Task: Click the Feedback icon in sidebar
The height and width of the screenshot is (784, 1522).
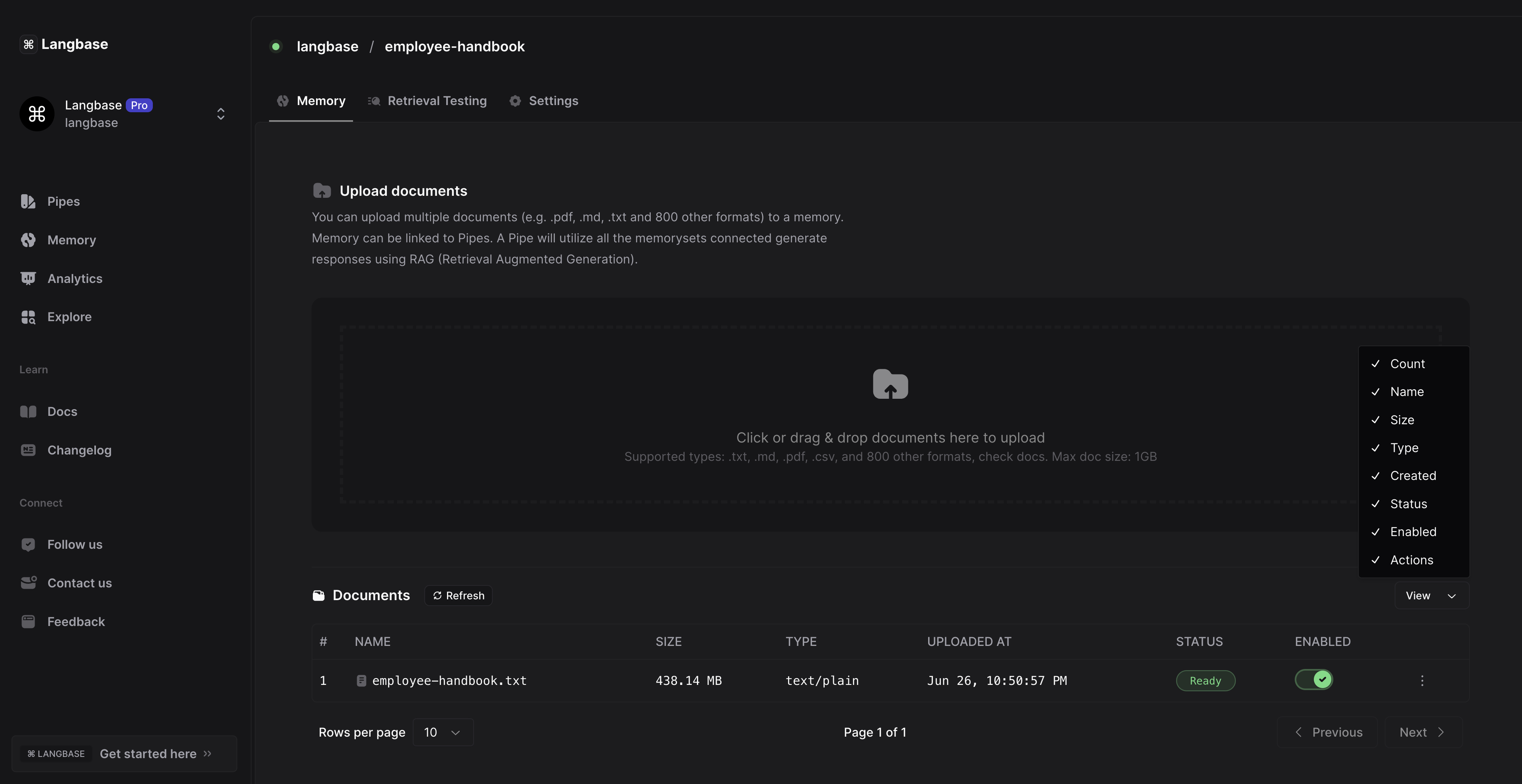Action: [x=28, y=622]
